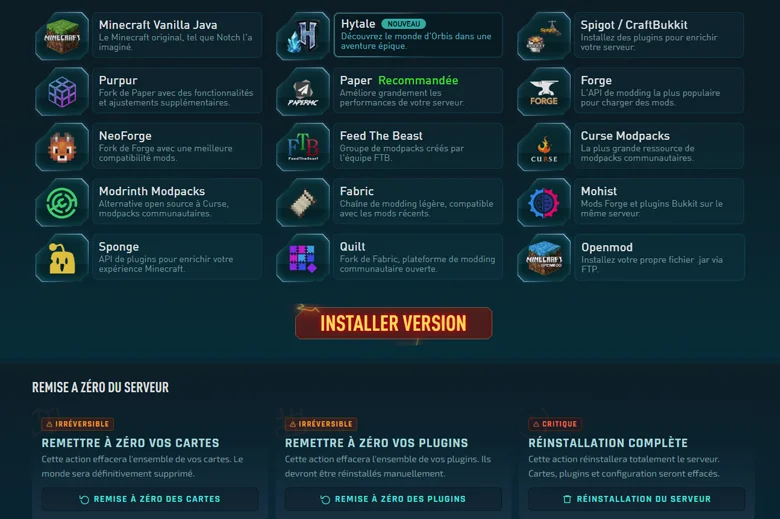The image size is (780, 519).
Task: Click the Curse flame icon
Action: [x=544, y=148]
